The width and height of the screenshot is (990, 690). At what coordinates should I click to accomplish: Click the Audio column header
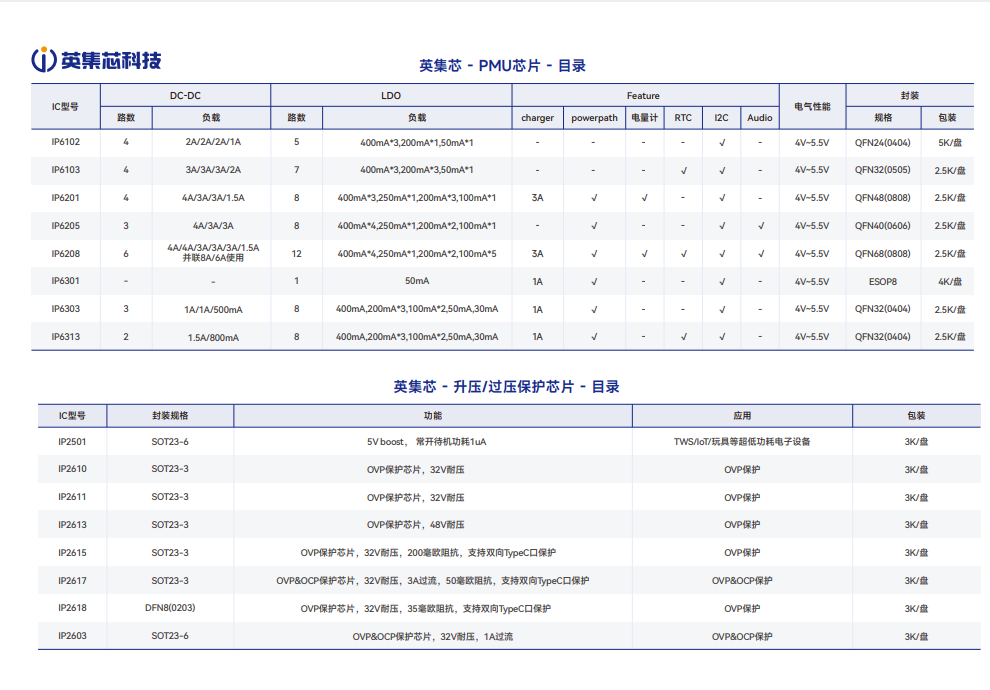(x=760, y=117)
